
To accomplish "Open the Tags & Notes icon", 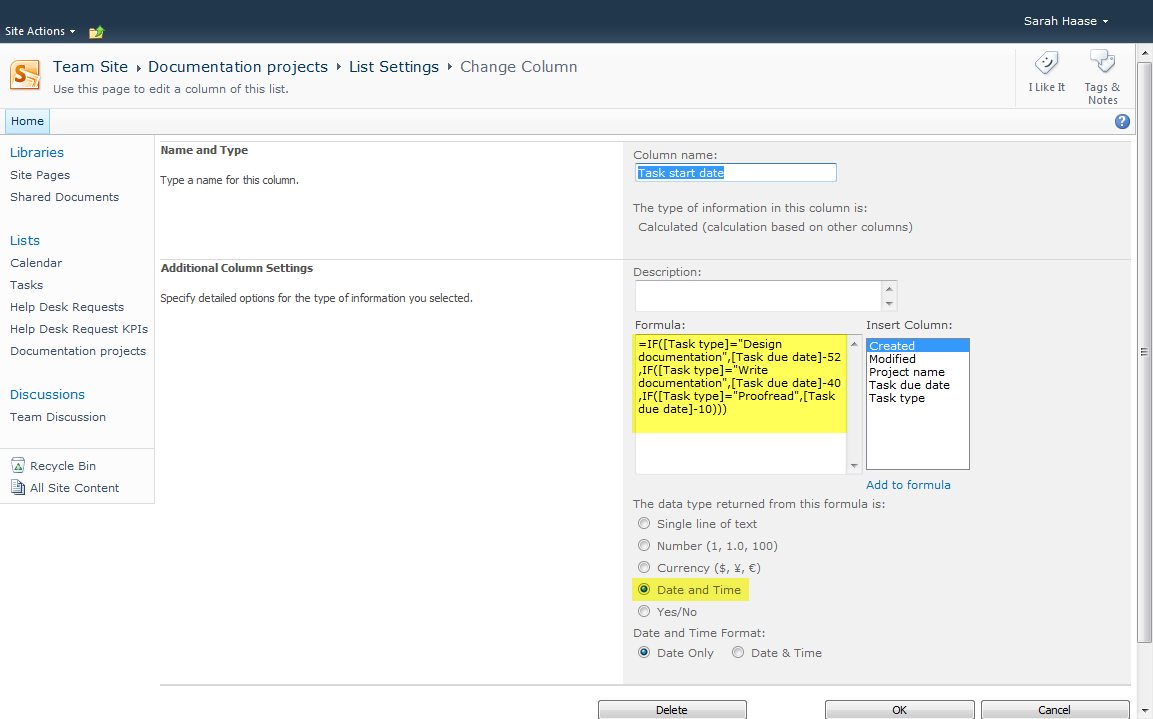I will [1102, 63].
